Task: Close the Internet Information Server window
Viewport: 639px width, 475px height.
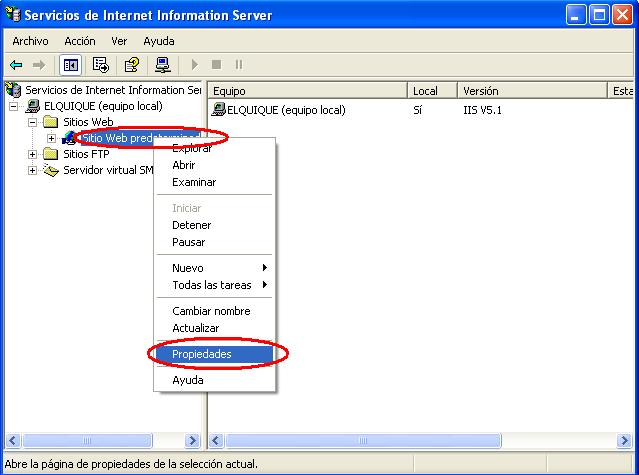Action: coord(623,15)
